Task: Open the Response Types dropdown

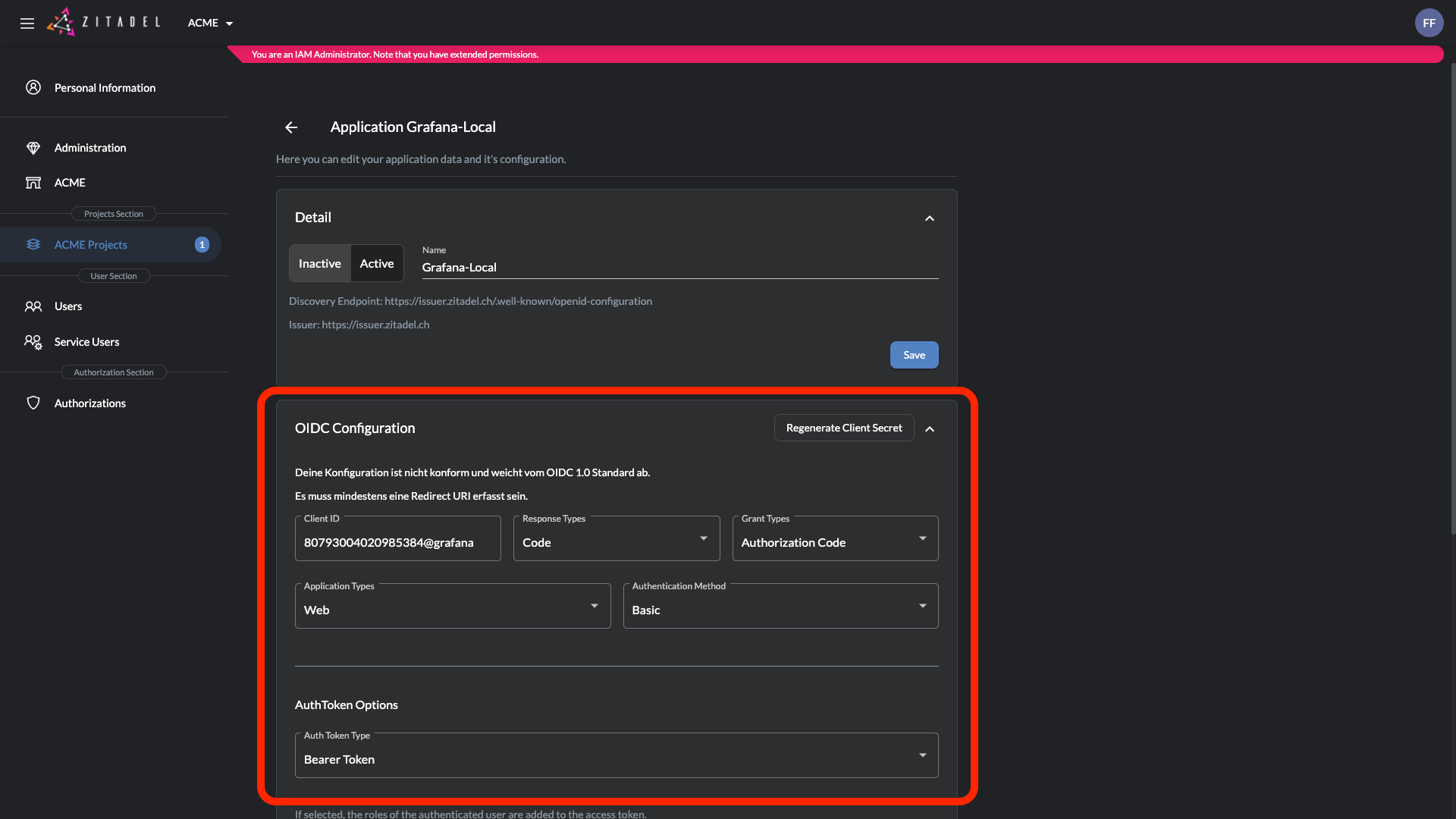Action: [x=616, y=539]
